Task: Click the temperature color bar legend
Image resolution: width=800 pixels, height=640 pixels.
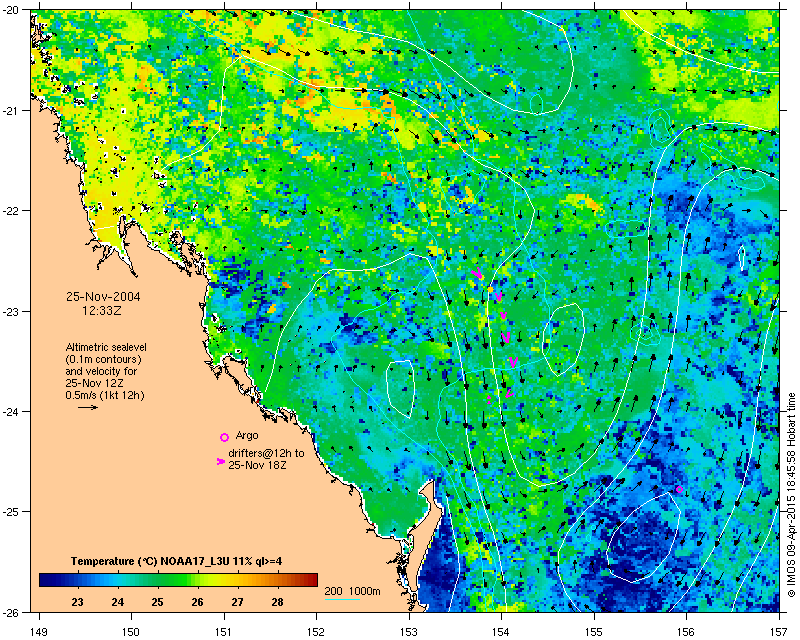Action: tap(179, 580)
